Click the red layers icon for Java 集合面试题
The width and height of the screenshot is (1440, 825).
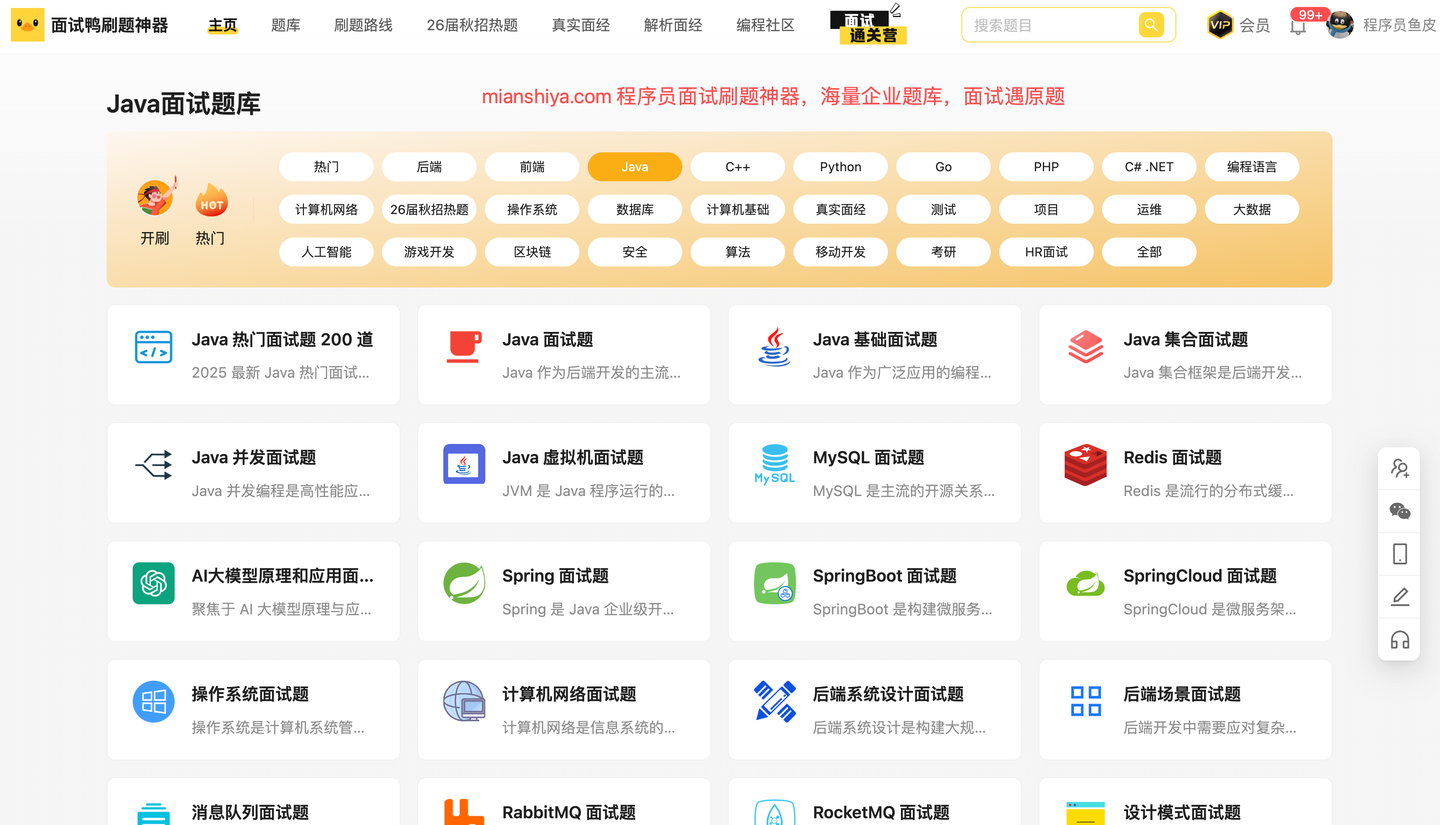[x=1085, y=347]
